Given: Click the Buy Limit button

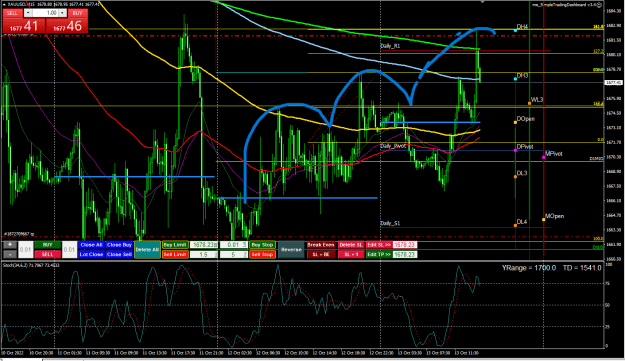Looking at the screenshot, I should 175,245.
